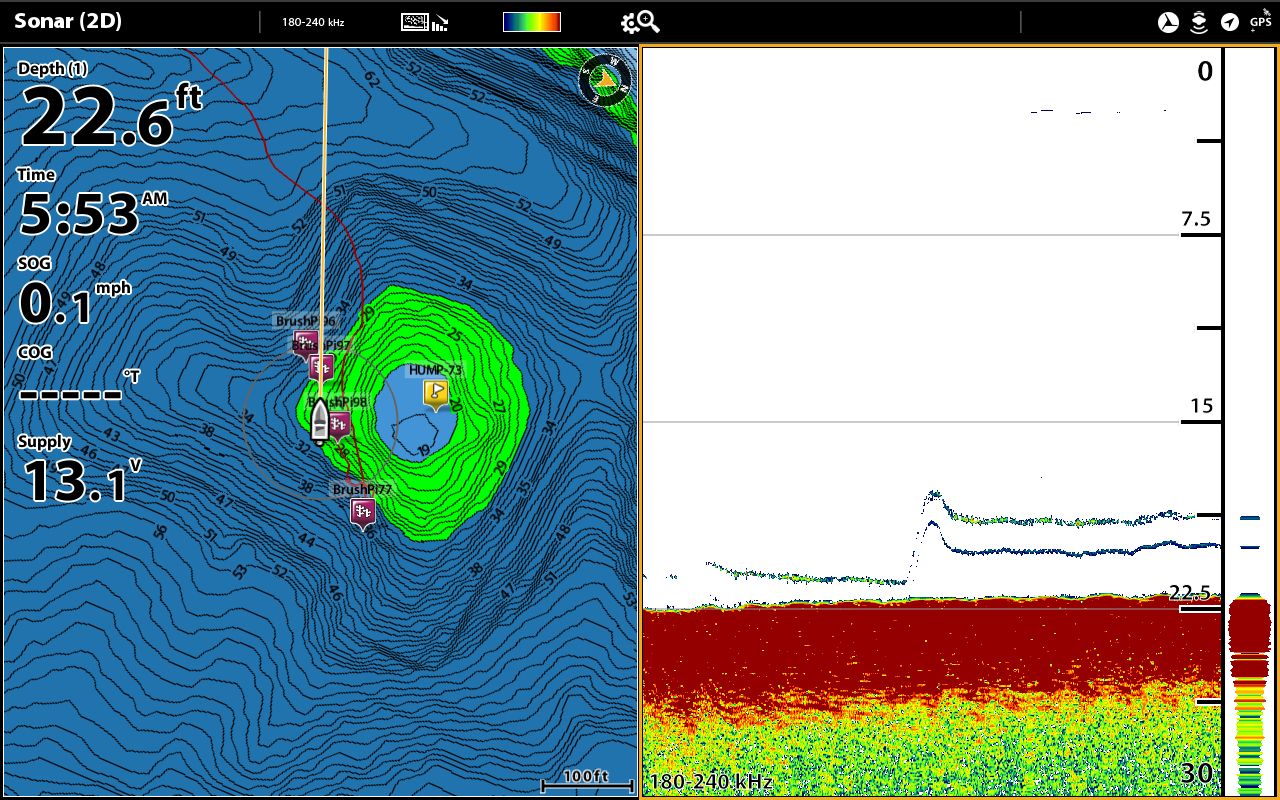This screenshot has height=800, width=1280.
Task: Tap the north compass indicator on chart
Action: pos(605,79)
